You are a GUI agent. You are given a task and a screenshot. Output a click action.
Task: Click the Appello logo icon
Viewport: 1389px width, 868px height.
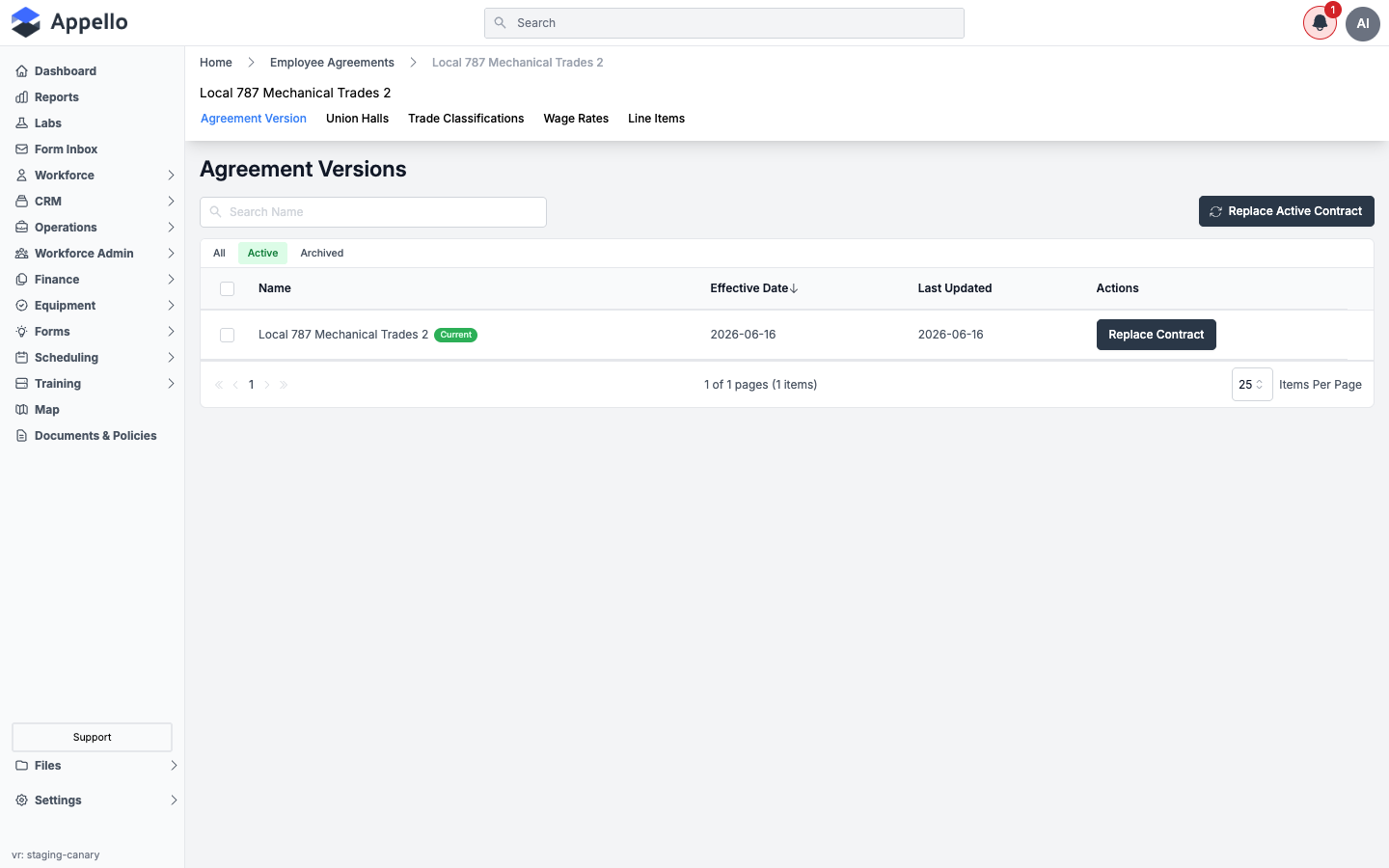26,22
